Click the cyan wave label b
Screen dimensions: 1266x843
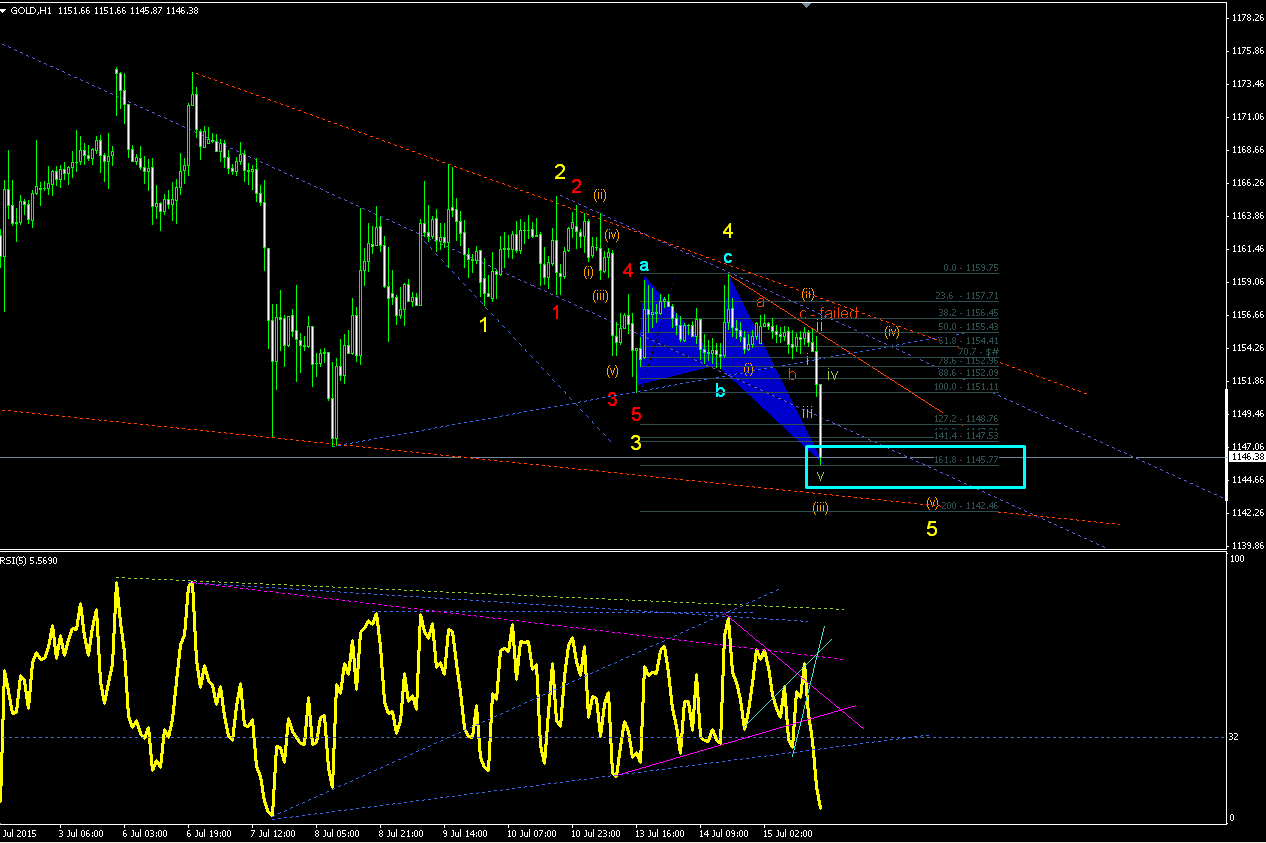click(x=720, y=390)
